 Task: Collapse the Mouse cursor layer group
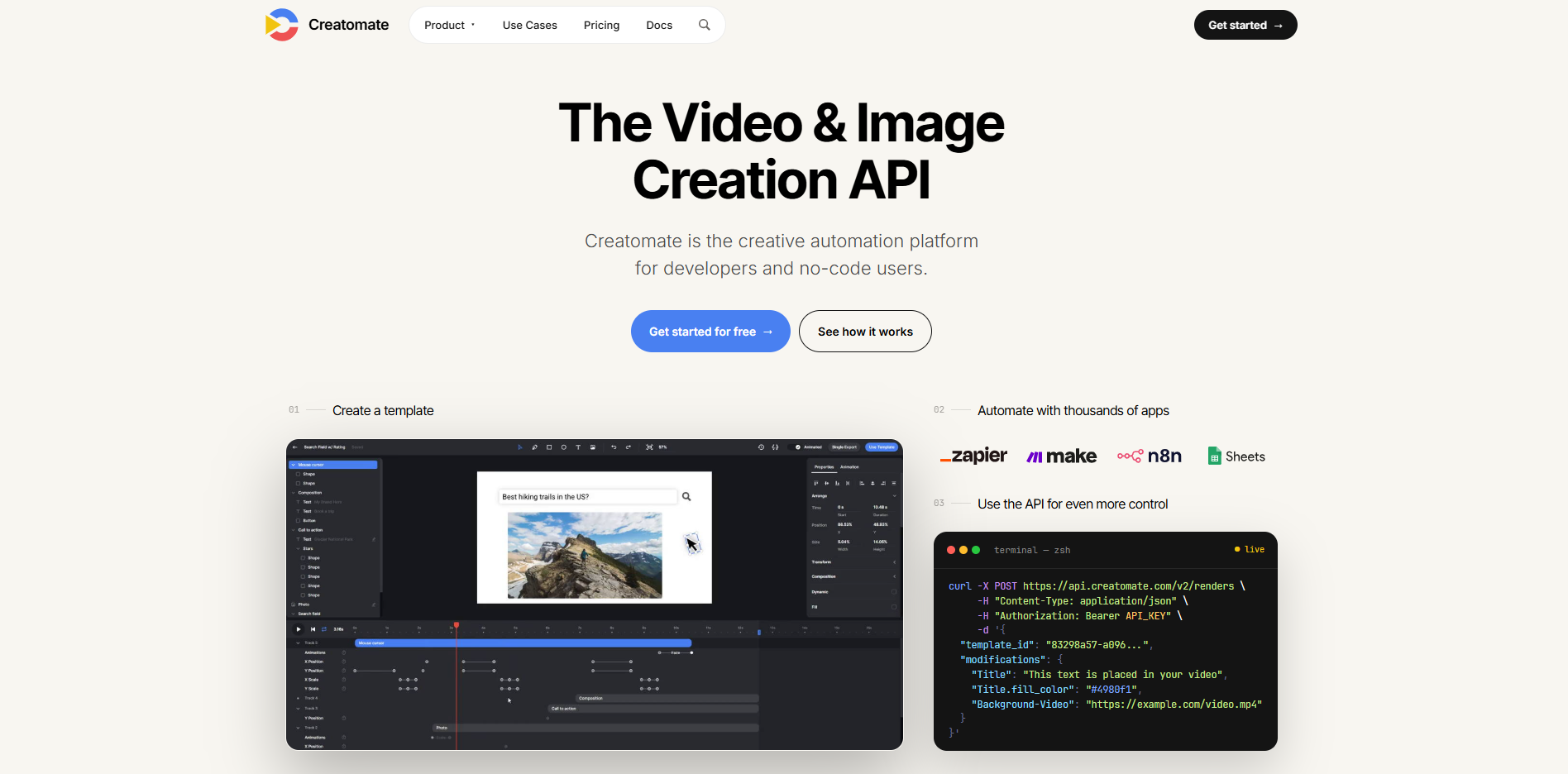point(293,465)
